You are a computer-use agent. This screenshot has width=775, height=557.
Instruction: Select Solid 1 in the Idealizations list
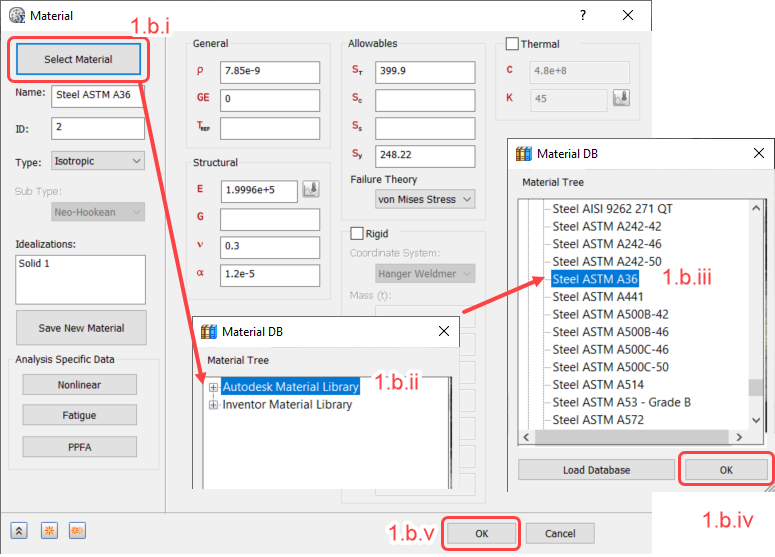point(34,263)
